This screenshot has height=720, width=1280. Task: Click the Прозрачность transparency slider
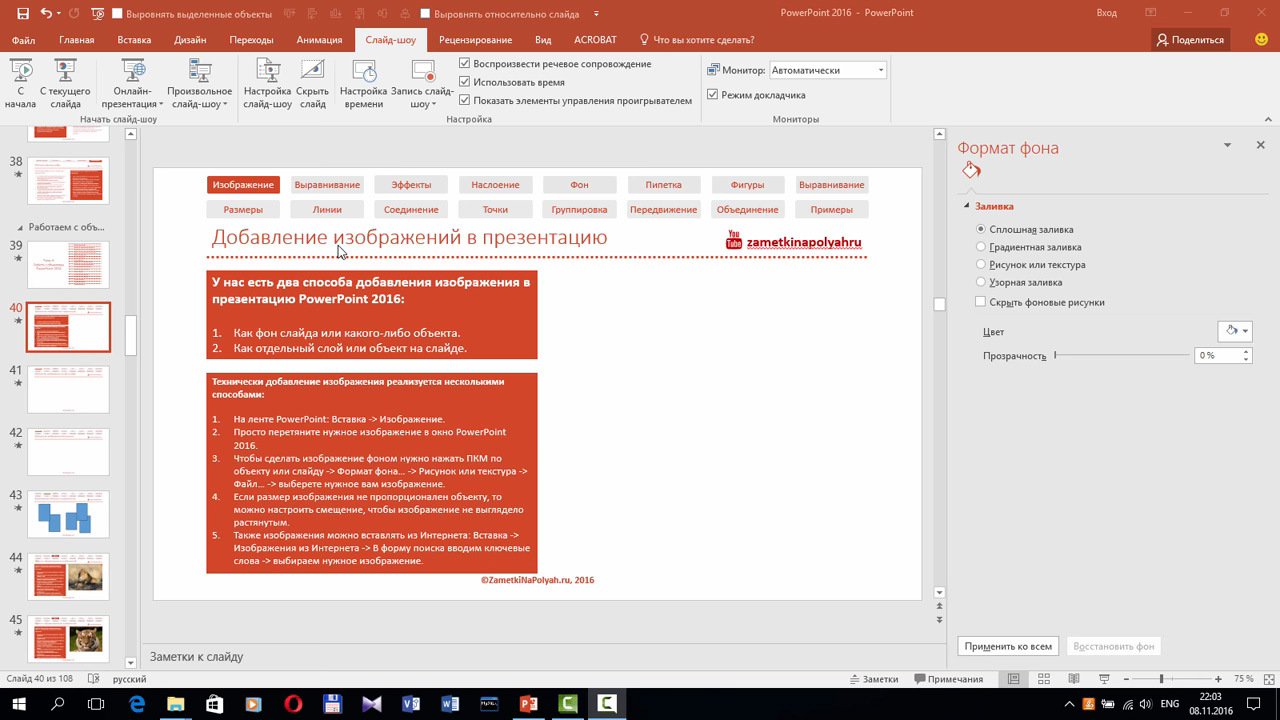tap(1120, 355)
